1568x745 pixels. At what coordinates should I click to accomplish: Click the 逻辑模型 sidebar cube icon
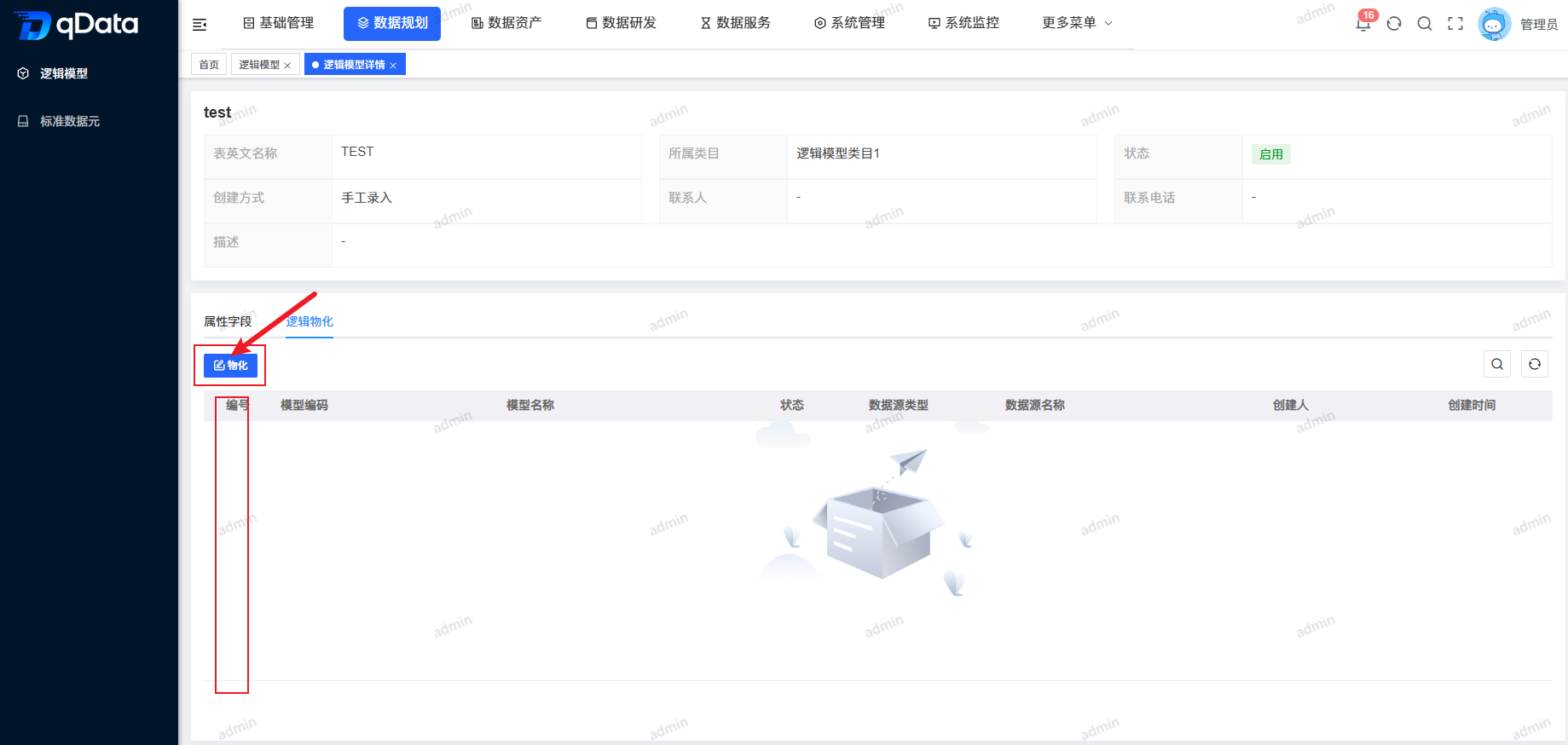(x=23, y=73)
